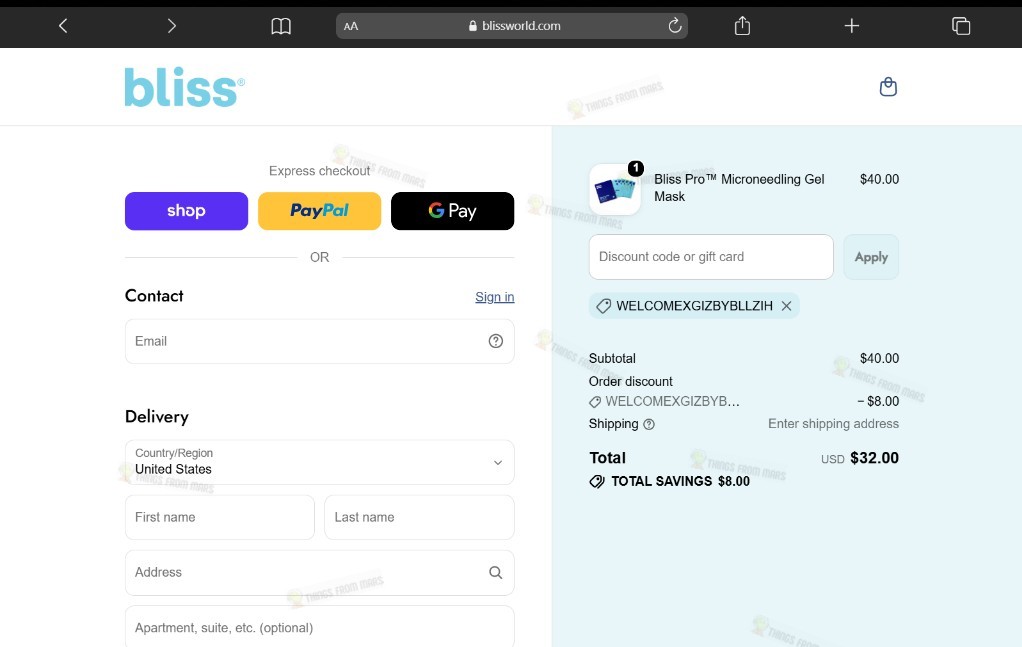Click the Sign in link

pyautogui.click(x=495, y=297)
